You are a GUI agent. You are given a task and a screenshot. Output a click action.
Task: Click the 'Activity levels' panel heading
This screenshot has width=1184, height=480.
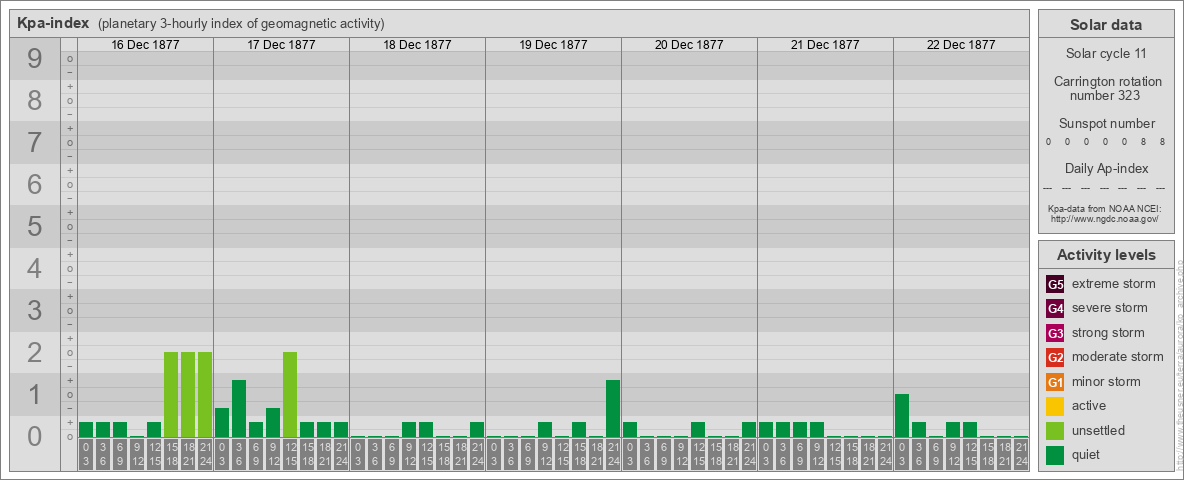pos(1106,255)
